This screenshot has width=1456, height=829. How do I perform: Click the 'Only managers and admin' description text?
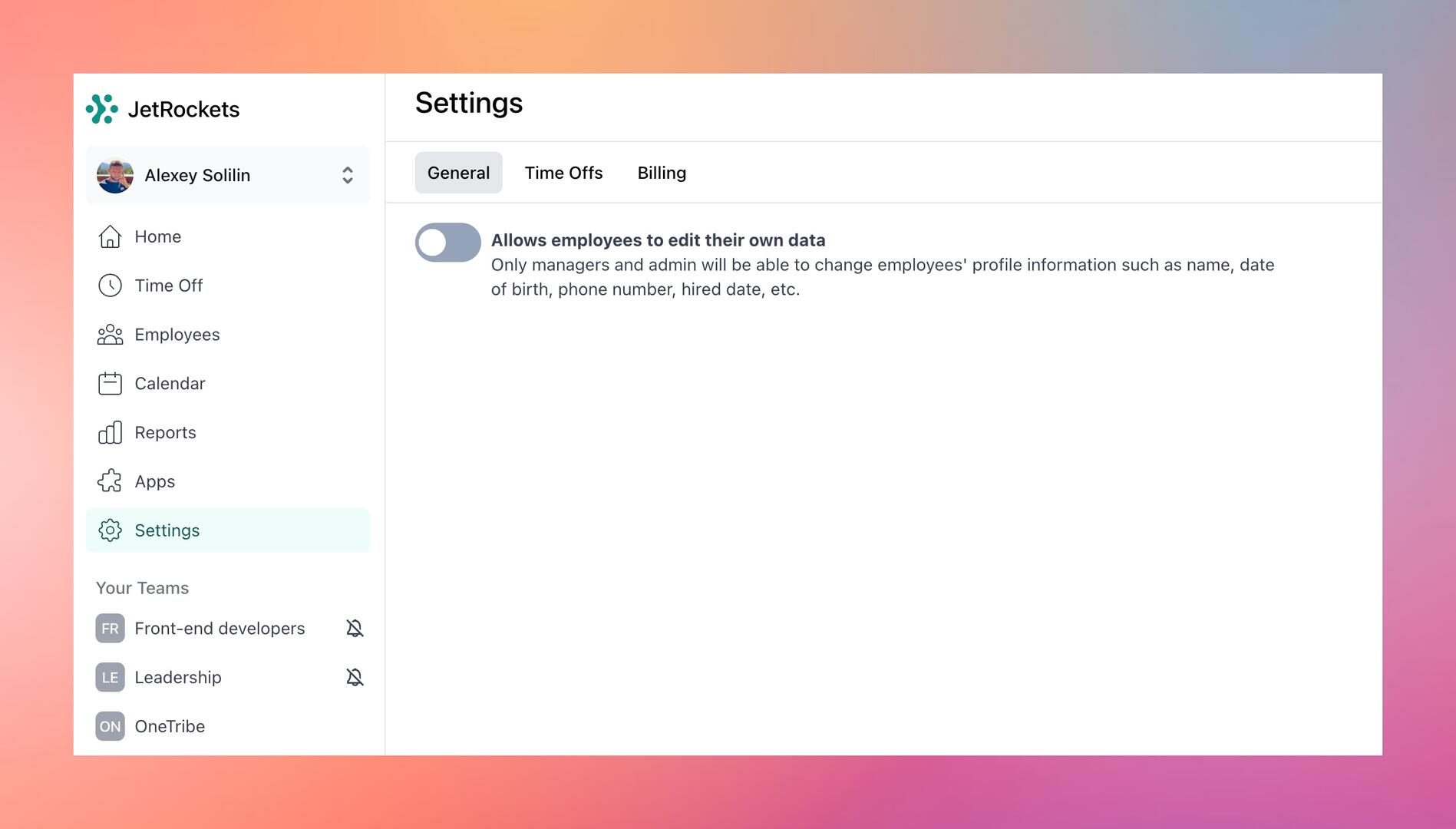coord(883,277)
